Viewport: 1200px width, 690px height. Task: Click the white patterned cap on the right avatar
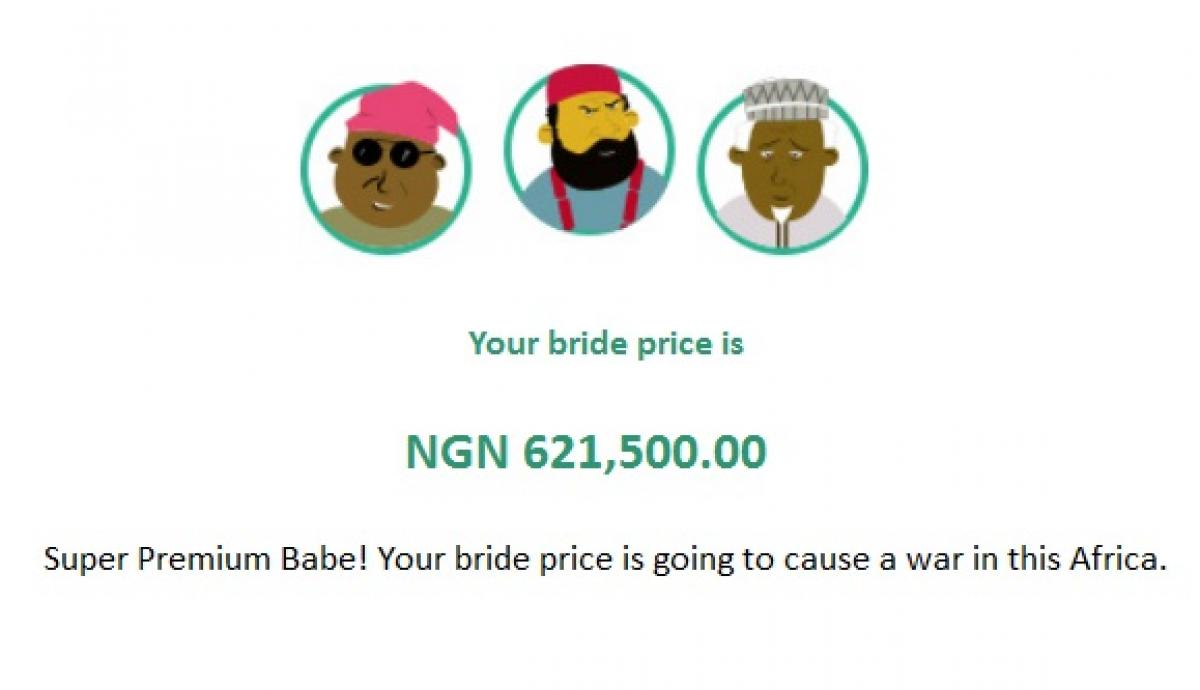(785, 98)
